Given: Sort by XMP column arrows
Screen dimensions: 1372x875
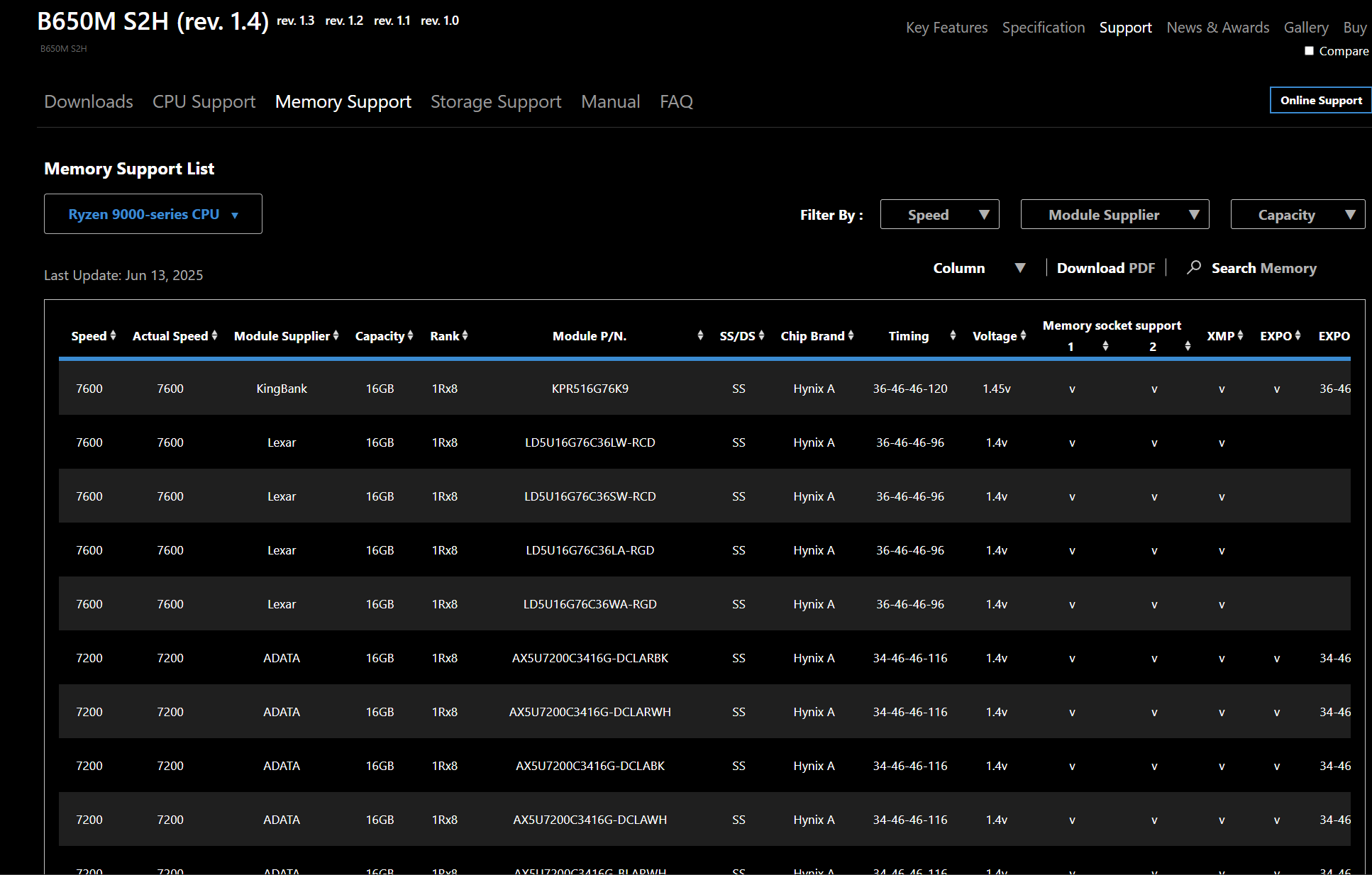Looking at the screenshot, I should (1240, 336).
